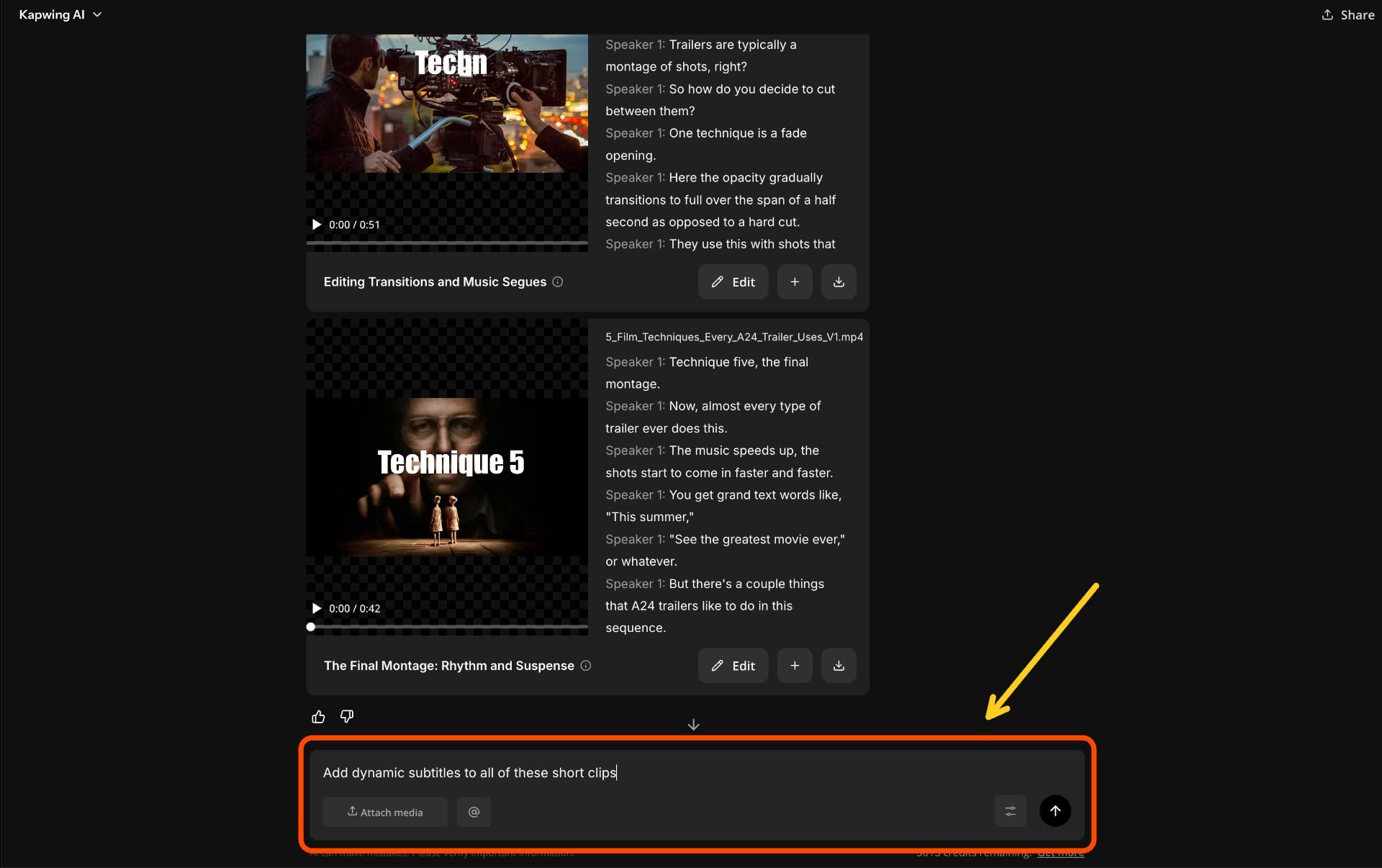Click the 0:00 / 0:42 time display

(x=355, y=608)
